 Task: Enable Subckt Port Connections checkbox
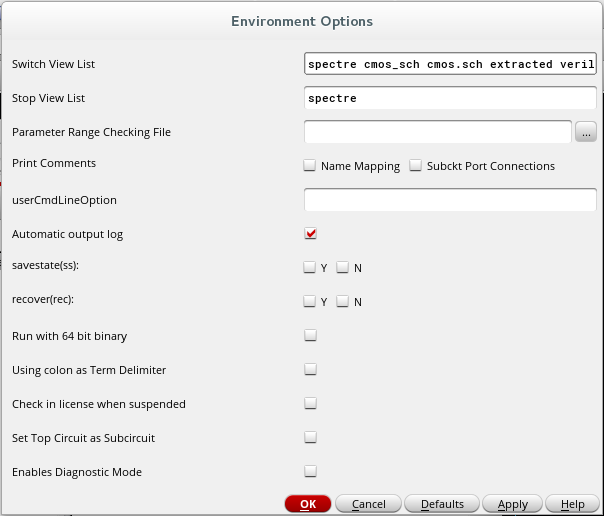(x=415, y=165)
